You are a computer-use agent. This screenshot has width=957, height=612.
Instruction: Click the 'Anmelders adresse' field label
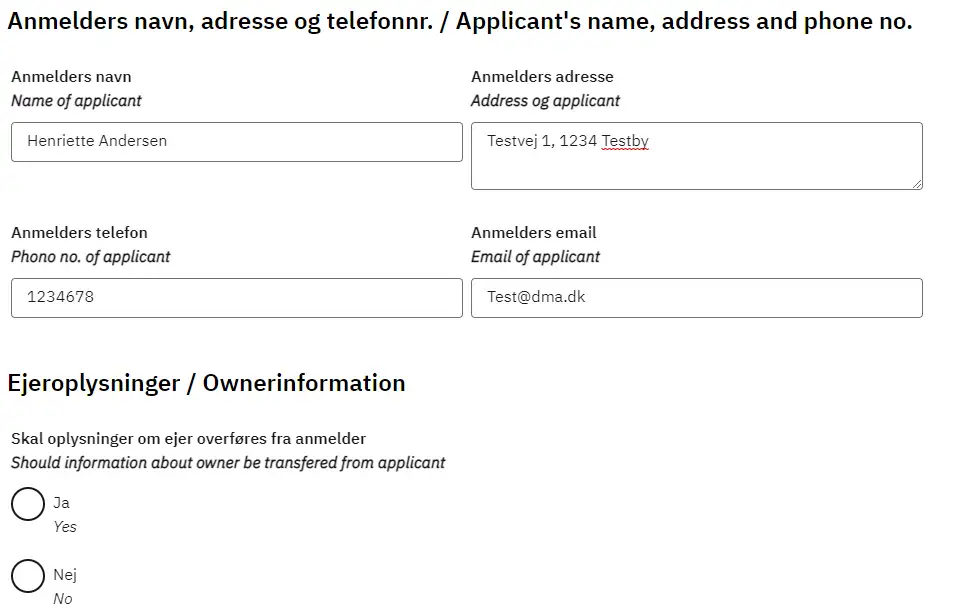pos(542,77)
